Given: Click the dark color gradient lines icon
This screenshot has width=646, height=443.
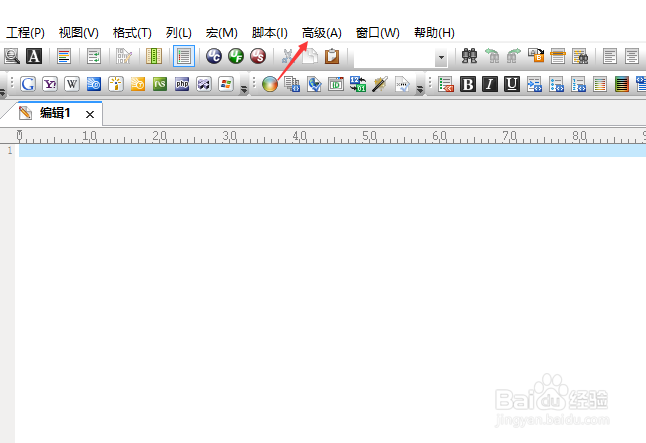Looking at the screenshot, I should click(x=622, y=84).
